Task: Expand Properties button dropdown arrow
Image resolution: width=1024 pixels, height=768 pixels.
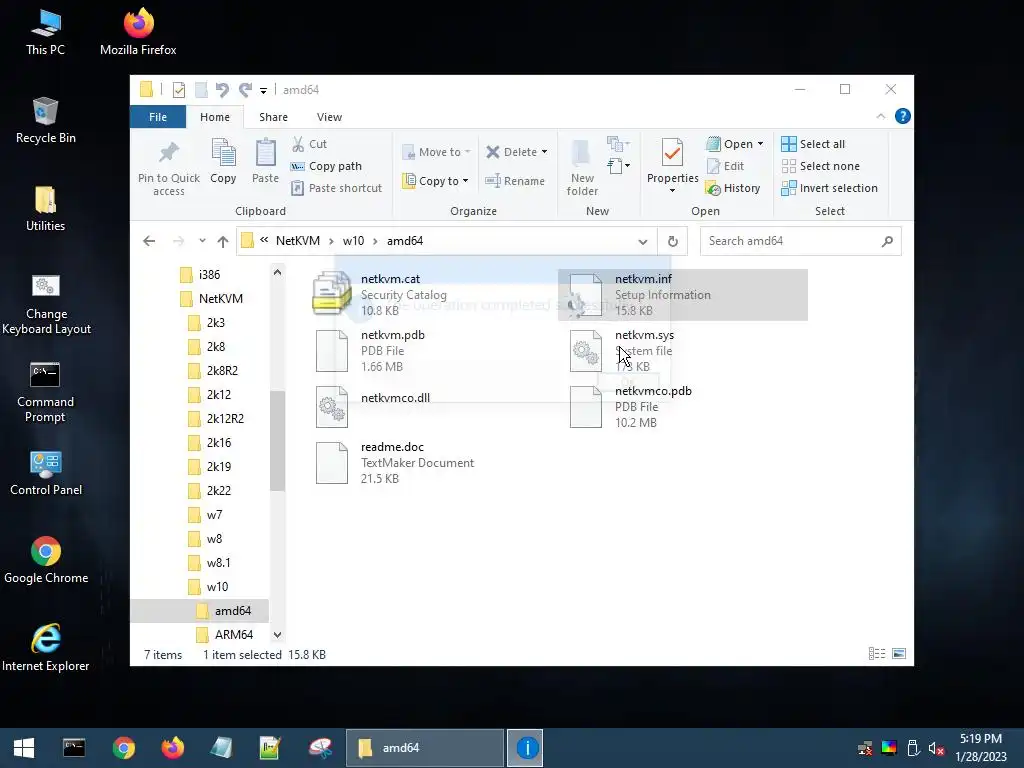Action: tap(672, 191)
